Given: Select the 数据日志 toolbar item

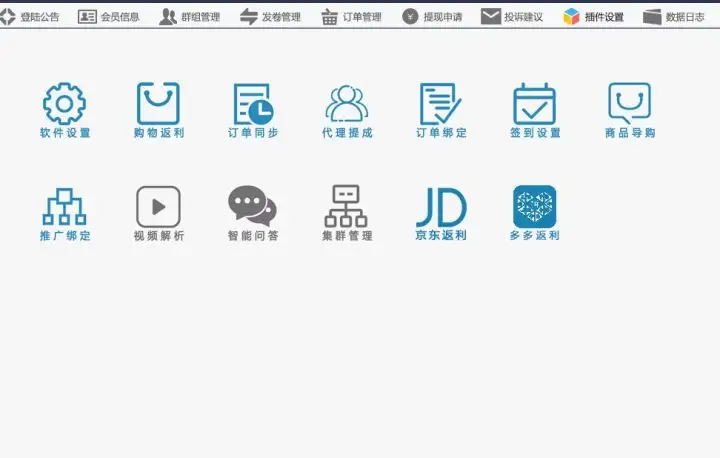Looking at the screenshot, I should pos(674,17).
